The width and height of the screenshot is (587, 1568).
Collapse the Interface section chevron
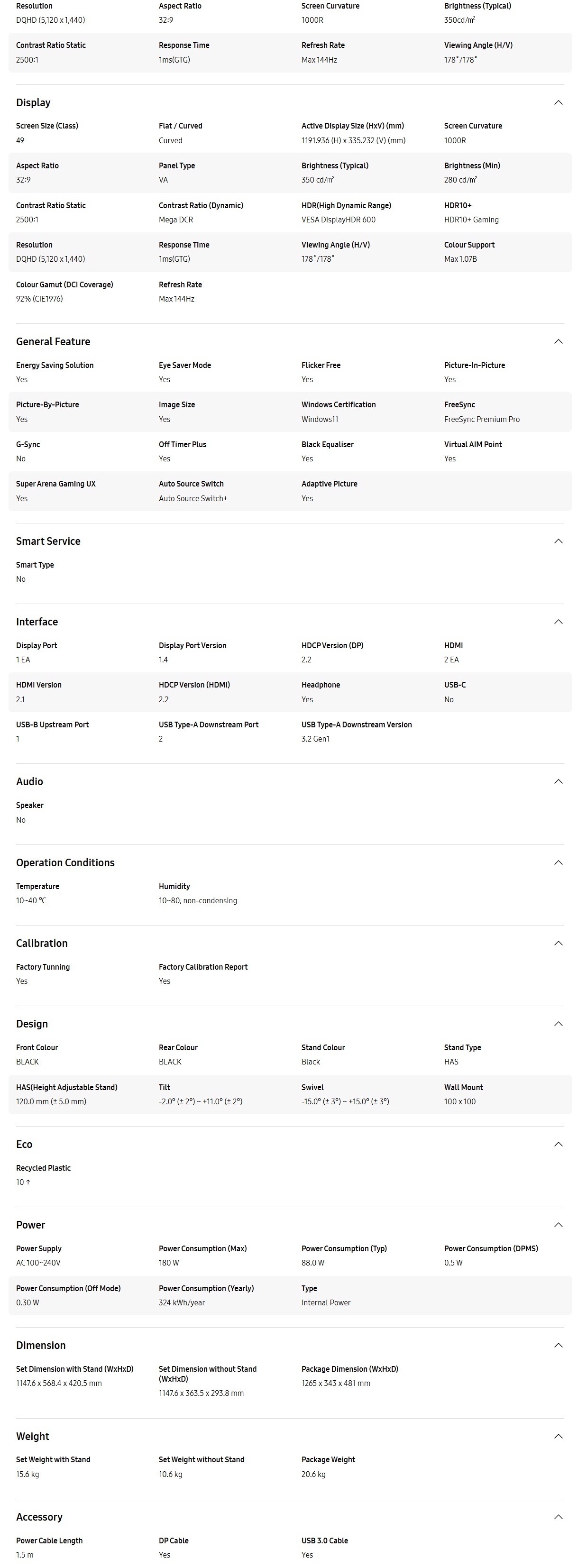point(558,622)
